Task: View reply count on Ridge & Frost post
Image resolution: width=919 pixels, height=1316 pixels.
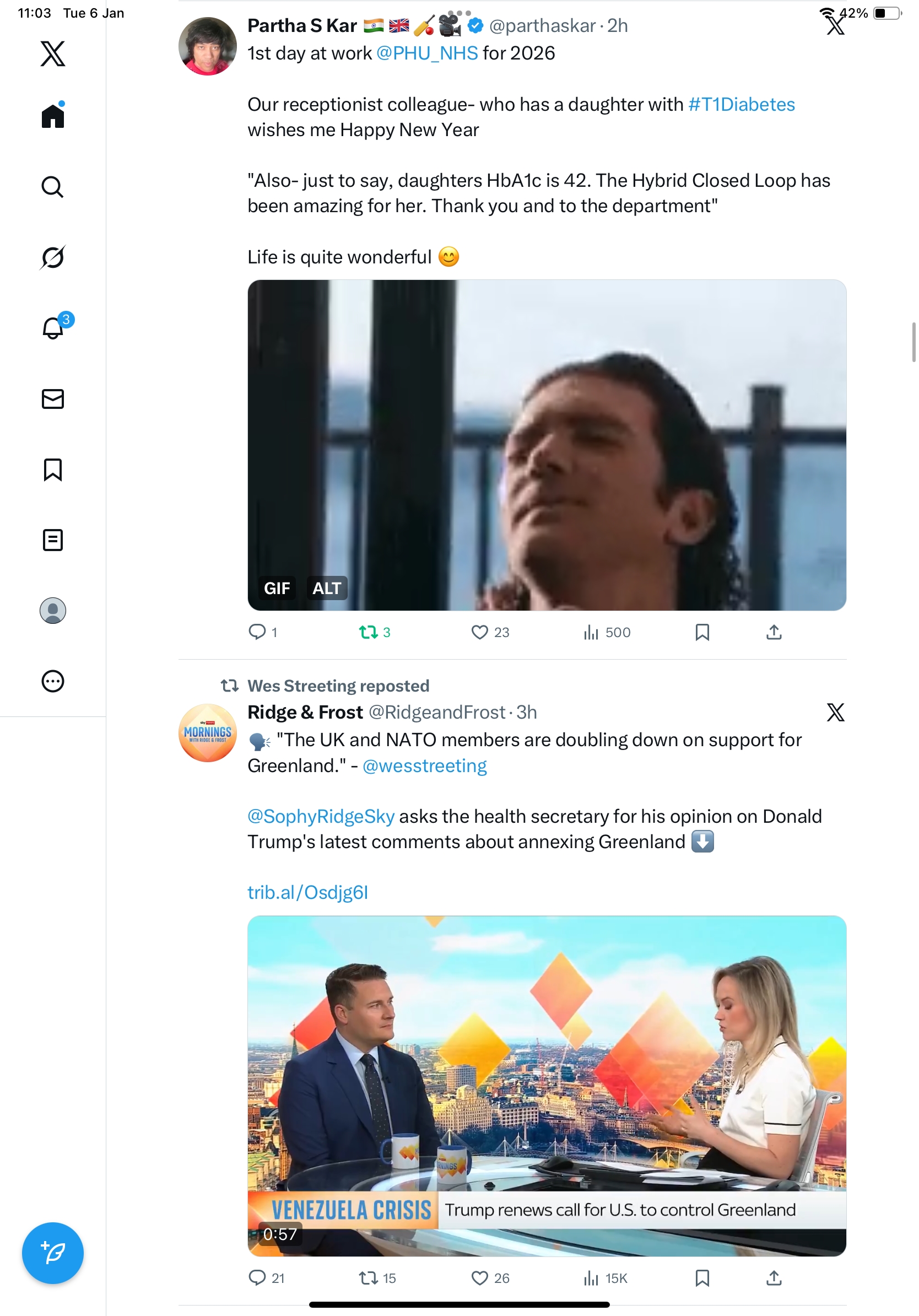Action: [266, 1278]
